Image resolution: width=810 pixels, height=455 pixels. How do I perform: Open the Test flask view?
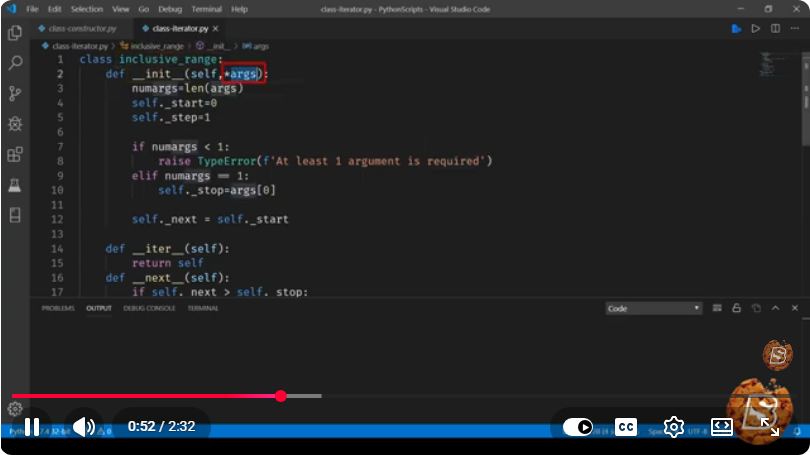(15, 184)
